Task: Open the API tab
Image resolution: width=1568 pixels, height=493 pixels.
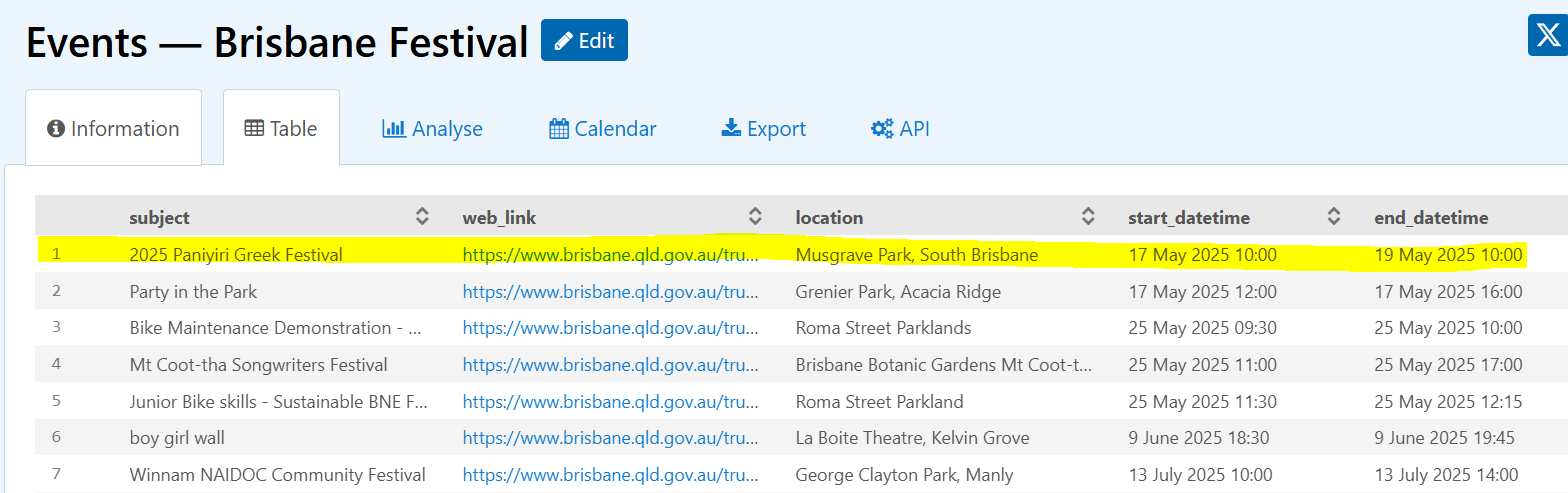Action: [900, 128]
